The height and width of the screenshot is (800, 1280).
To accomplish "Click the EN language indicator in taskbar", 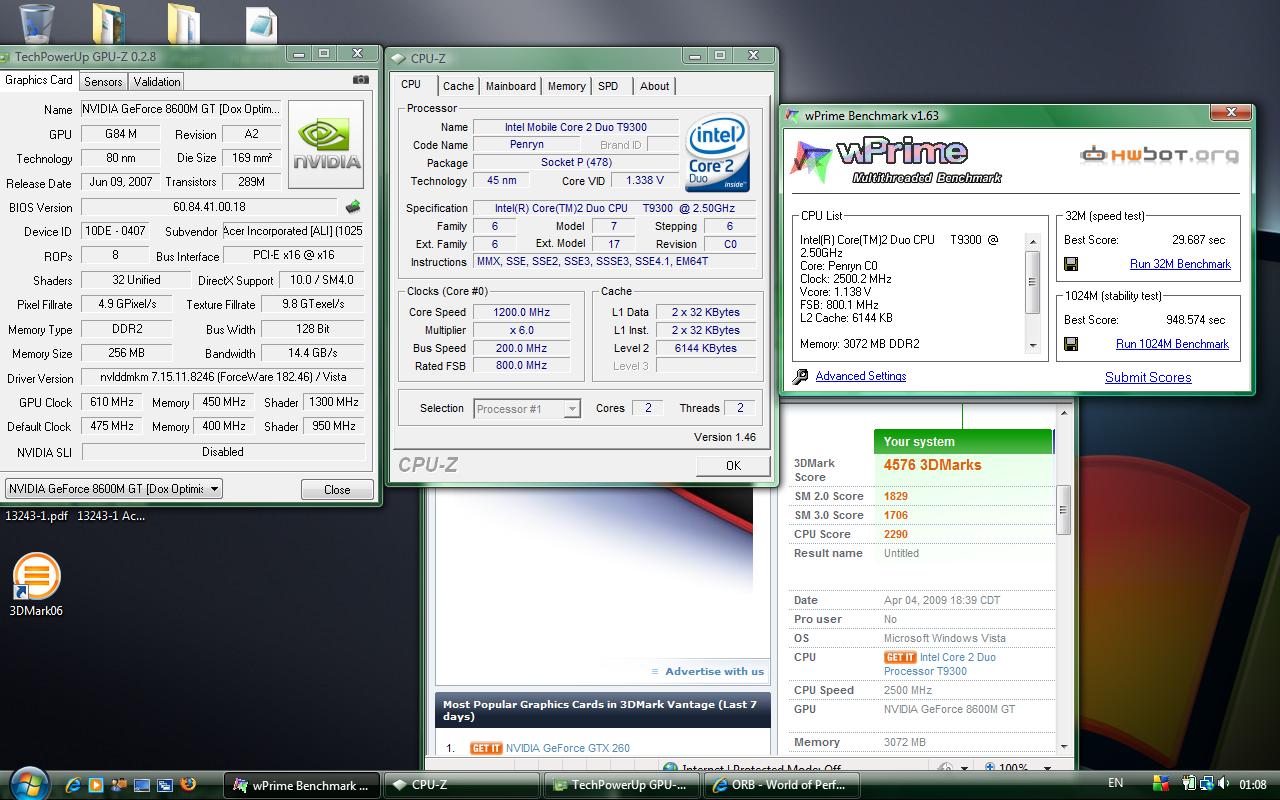I will (x=1115, y=783).
